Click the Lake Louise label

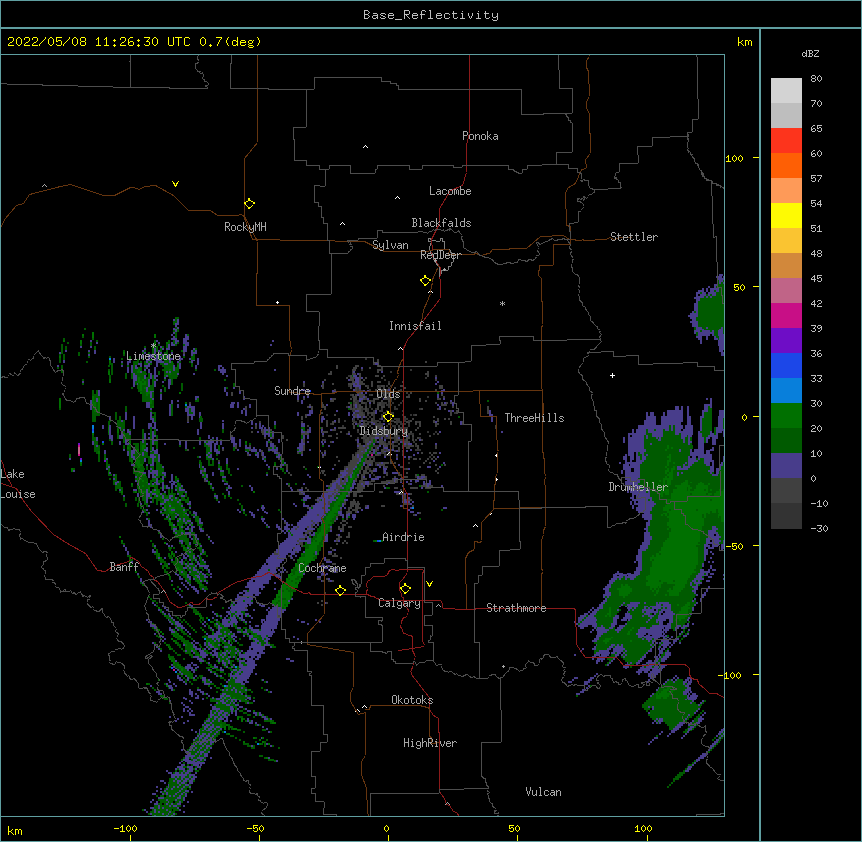(x=18, y=484)
